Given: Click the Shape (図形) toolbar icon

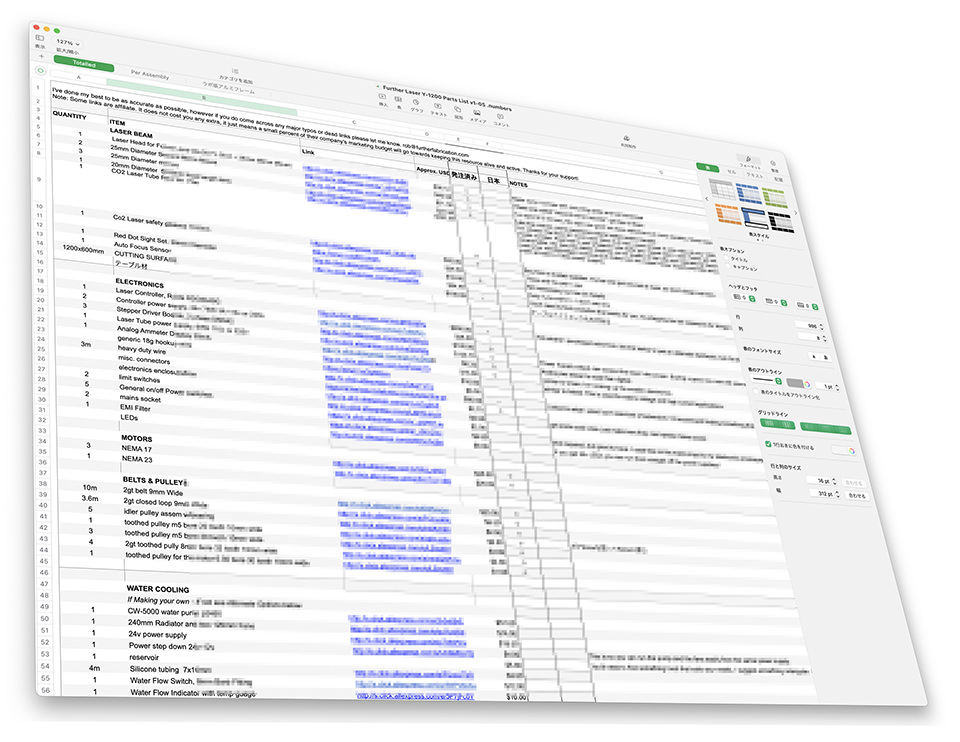Looking at the screenshot, I should [457, 109].
